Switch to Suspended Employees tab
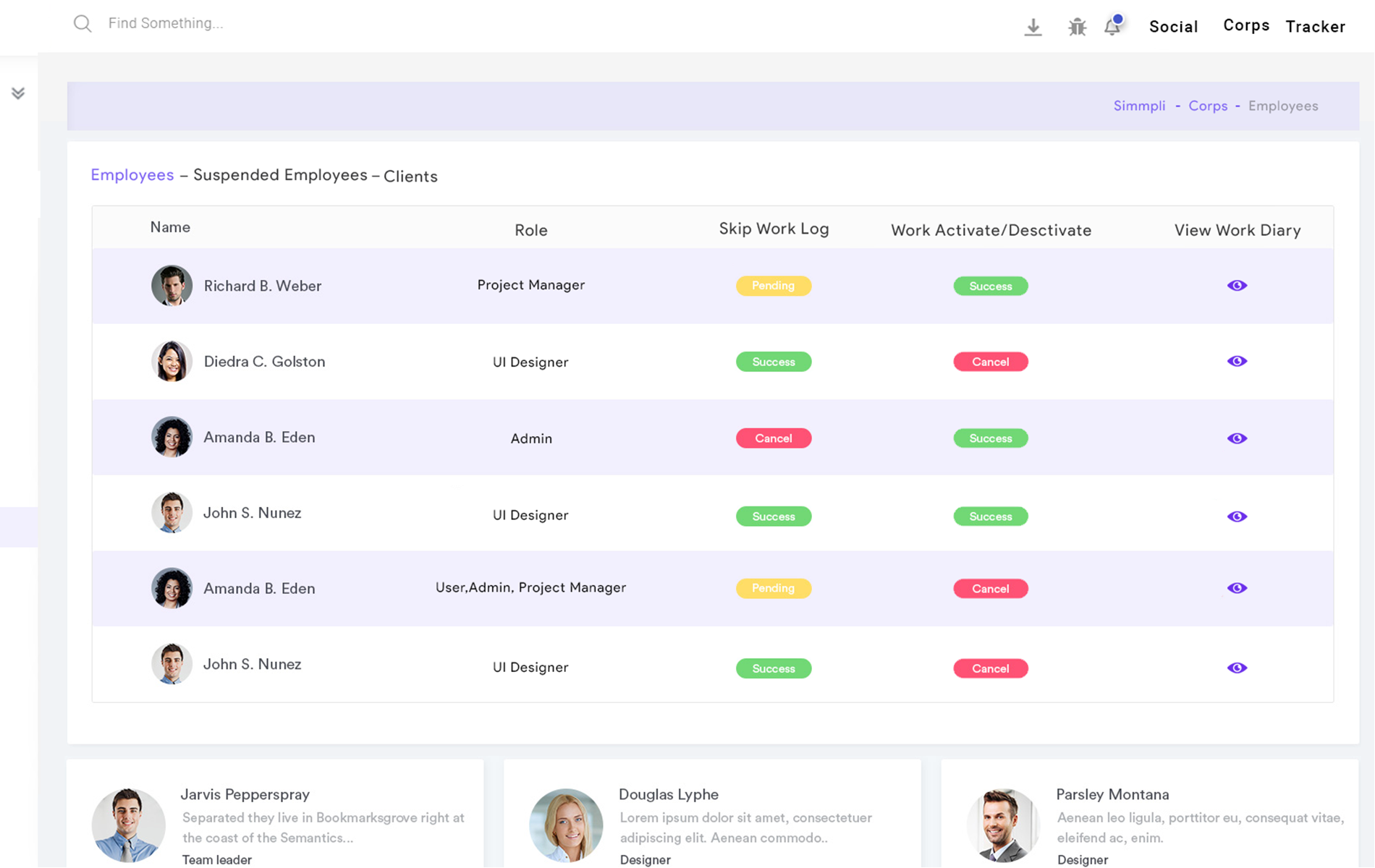This screenshot has height=868, width=1375. point(280,175)
